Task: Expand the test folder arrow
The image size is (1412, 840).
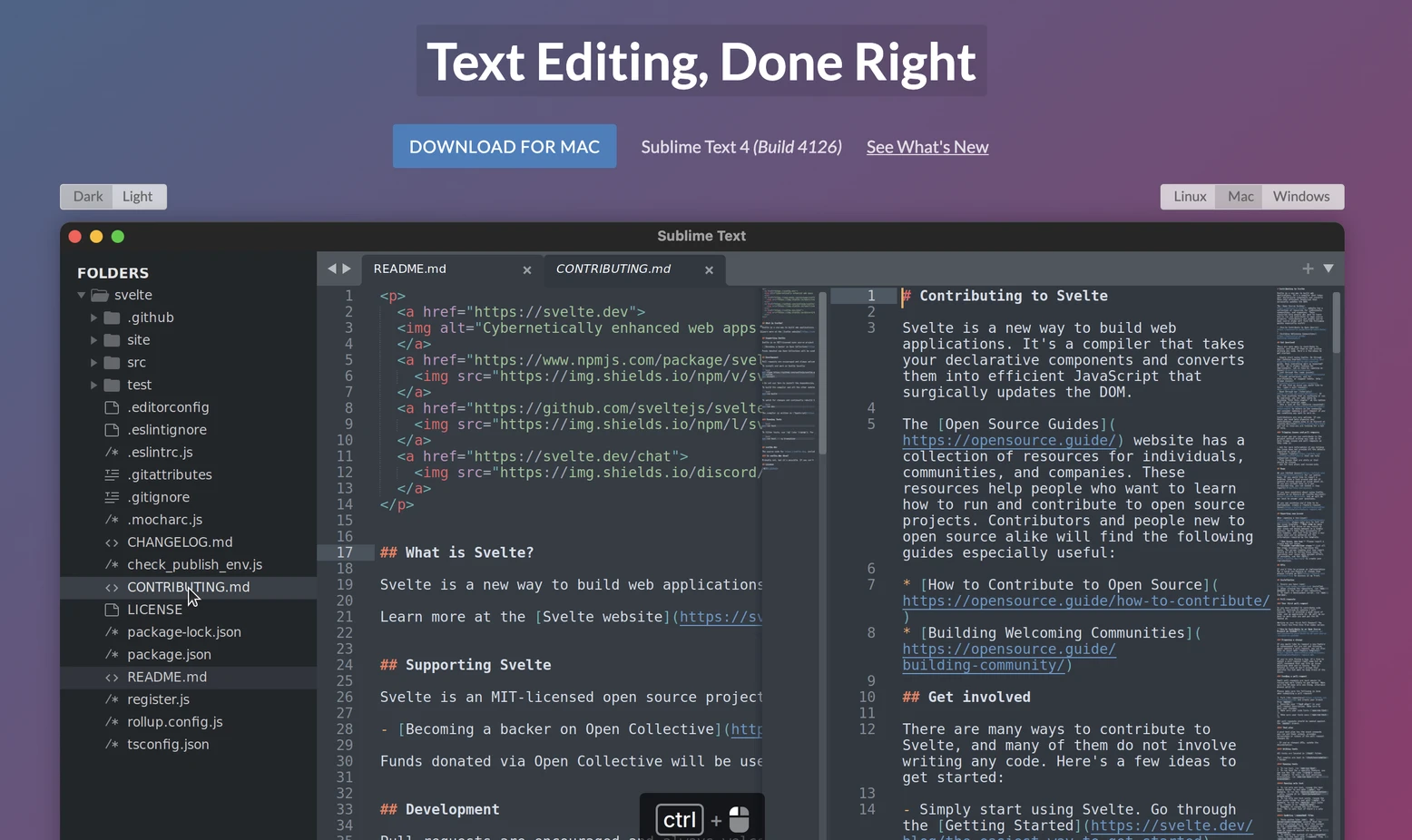Action: click(x=93, y=385)
